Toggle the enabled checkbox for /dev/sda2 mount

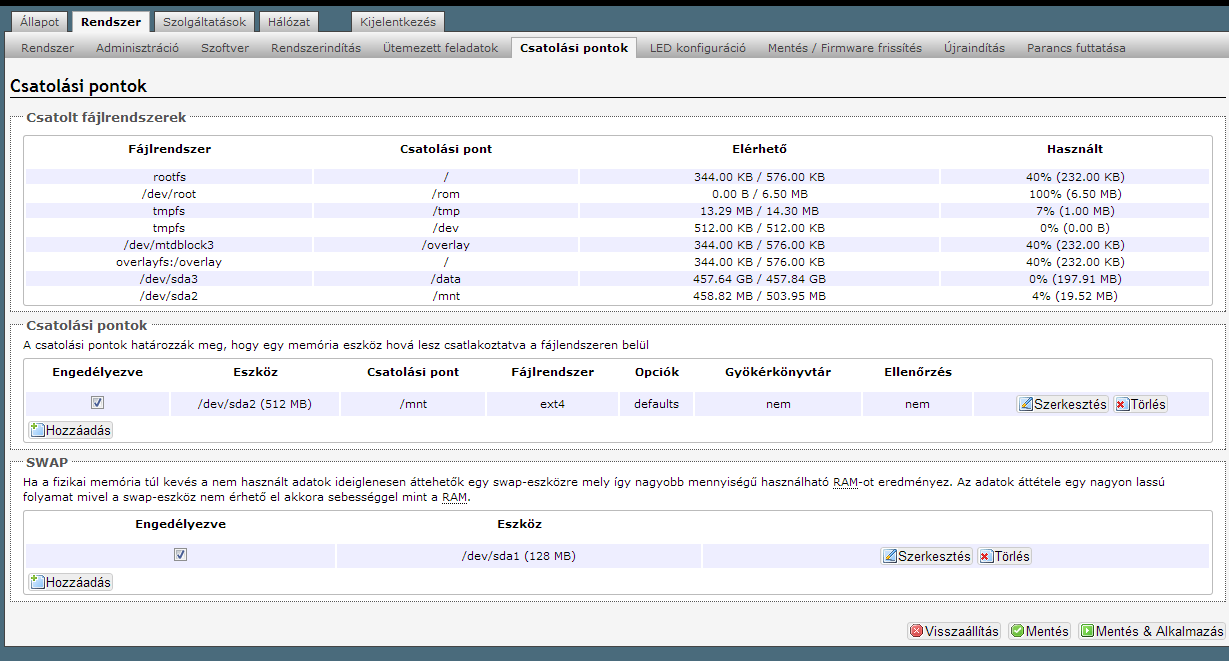click(x=97, y=403)
